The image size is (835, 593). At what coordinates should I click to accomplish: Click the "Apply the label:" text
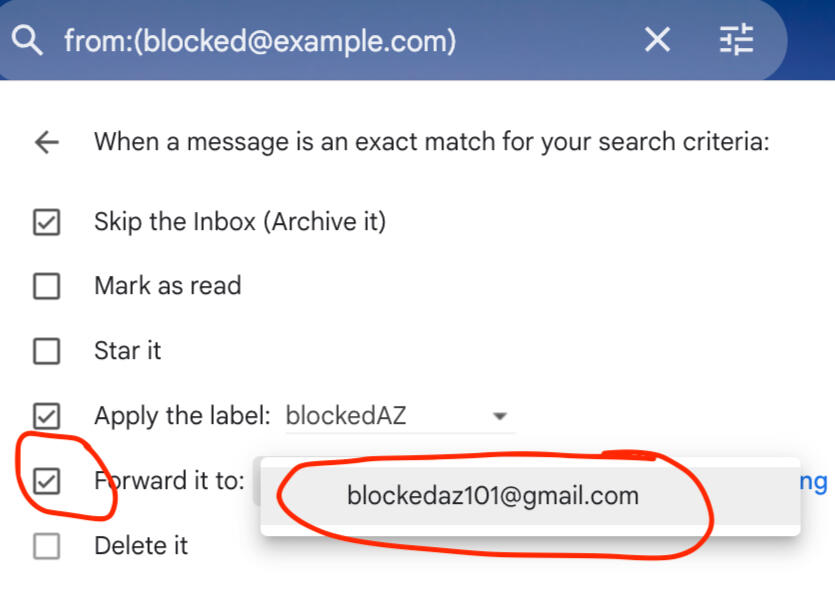click(x=182, y=416)
